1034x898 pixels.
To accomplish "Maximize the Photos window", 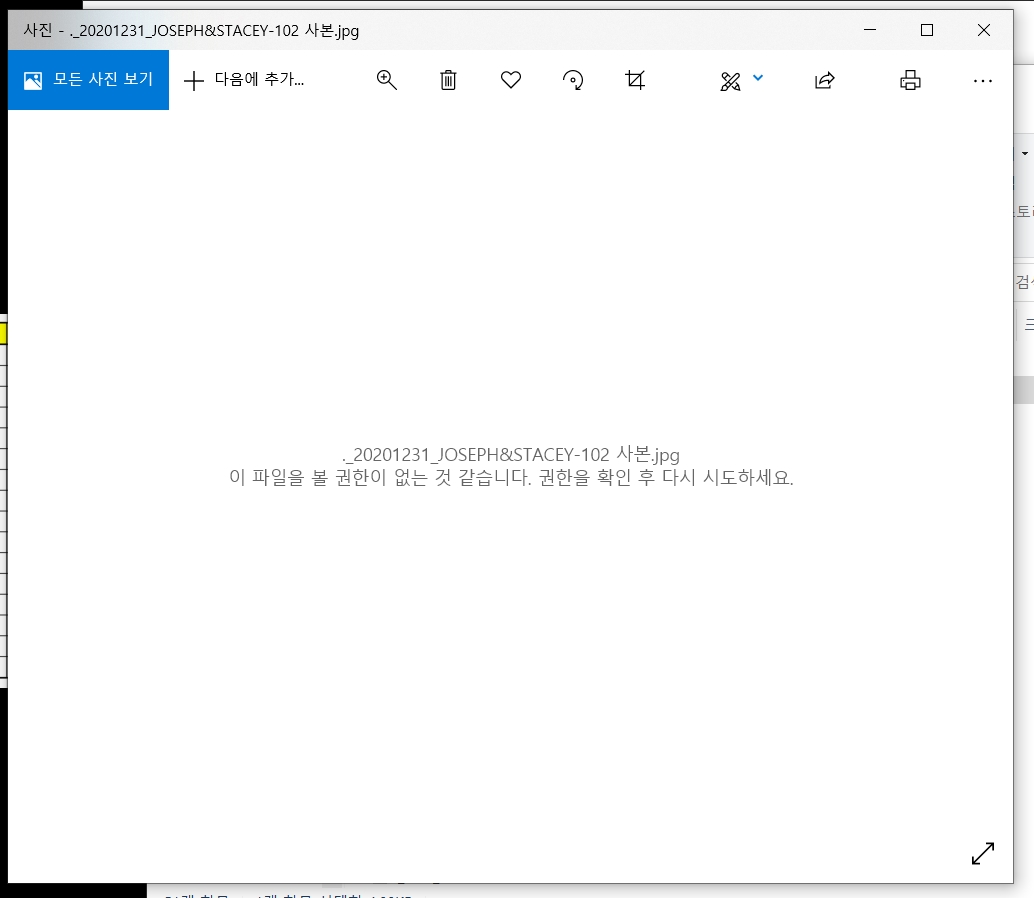I will [x=927, y=30].
